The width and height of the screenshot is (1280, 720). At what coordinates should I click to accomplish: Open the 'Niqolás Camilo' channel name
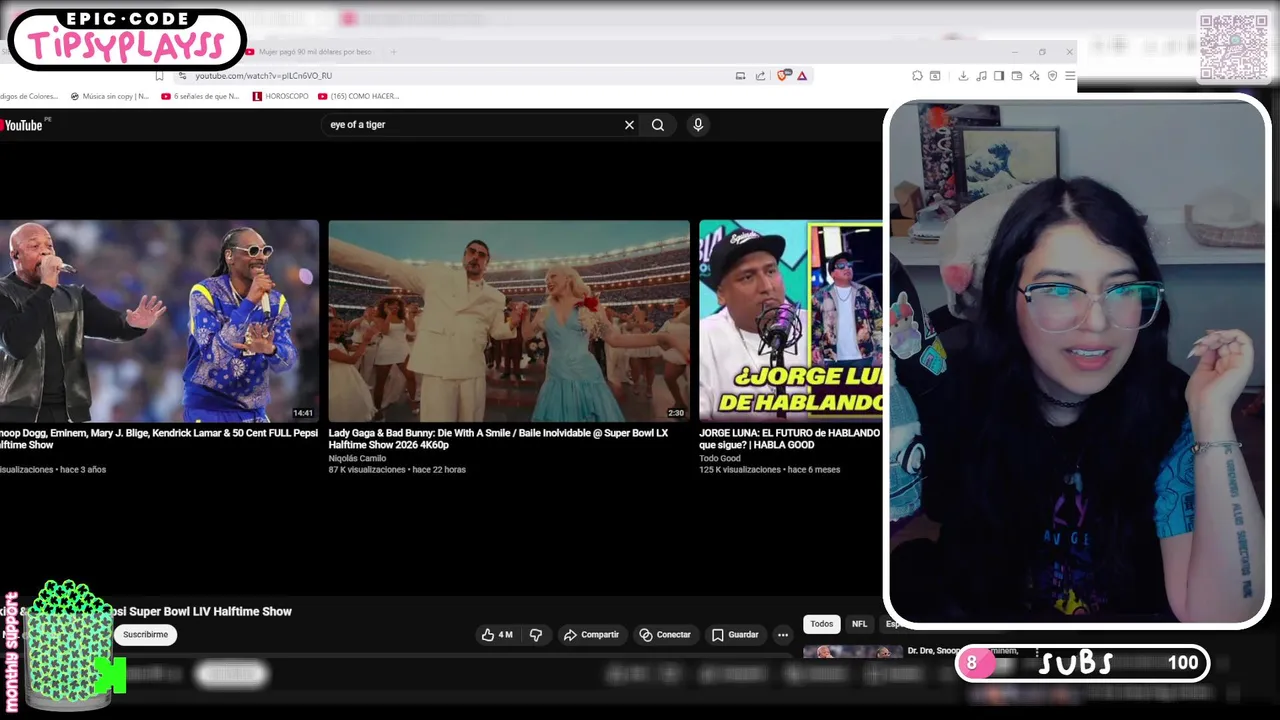(357, 458)
